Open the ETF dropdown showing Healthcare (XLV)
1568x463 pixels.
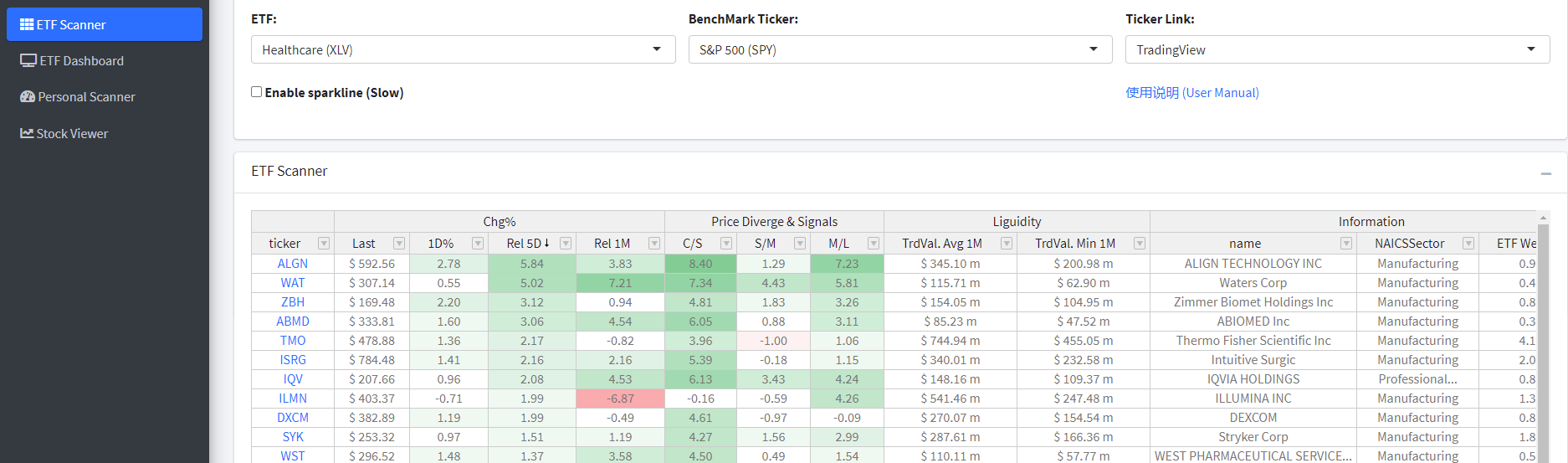click(x=463, y=49)
